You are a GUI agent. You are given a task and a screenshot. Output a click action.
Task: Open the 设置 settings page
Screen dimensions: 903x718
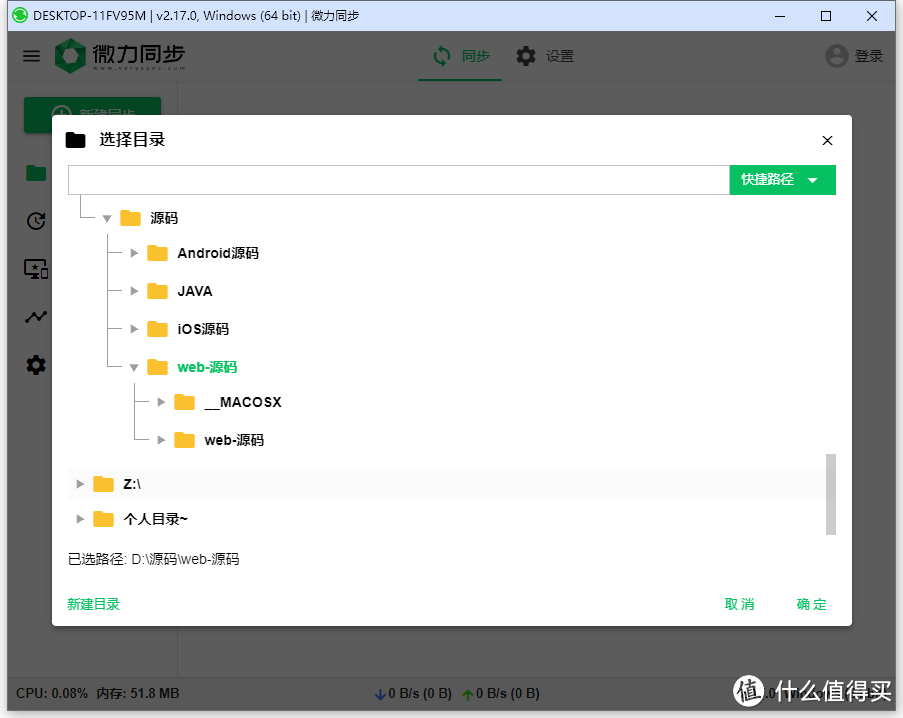(x=546, y=56)
